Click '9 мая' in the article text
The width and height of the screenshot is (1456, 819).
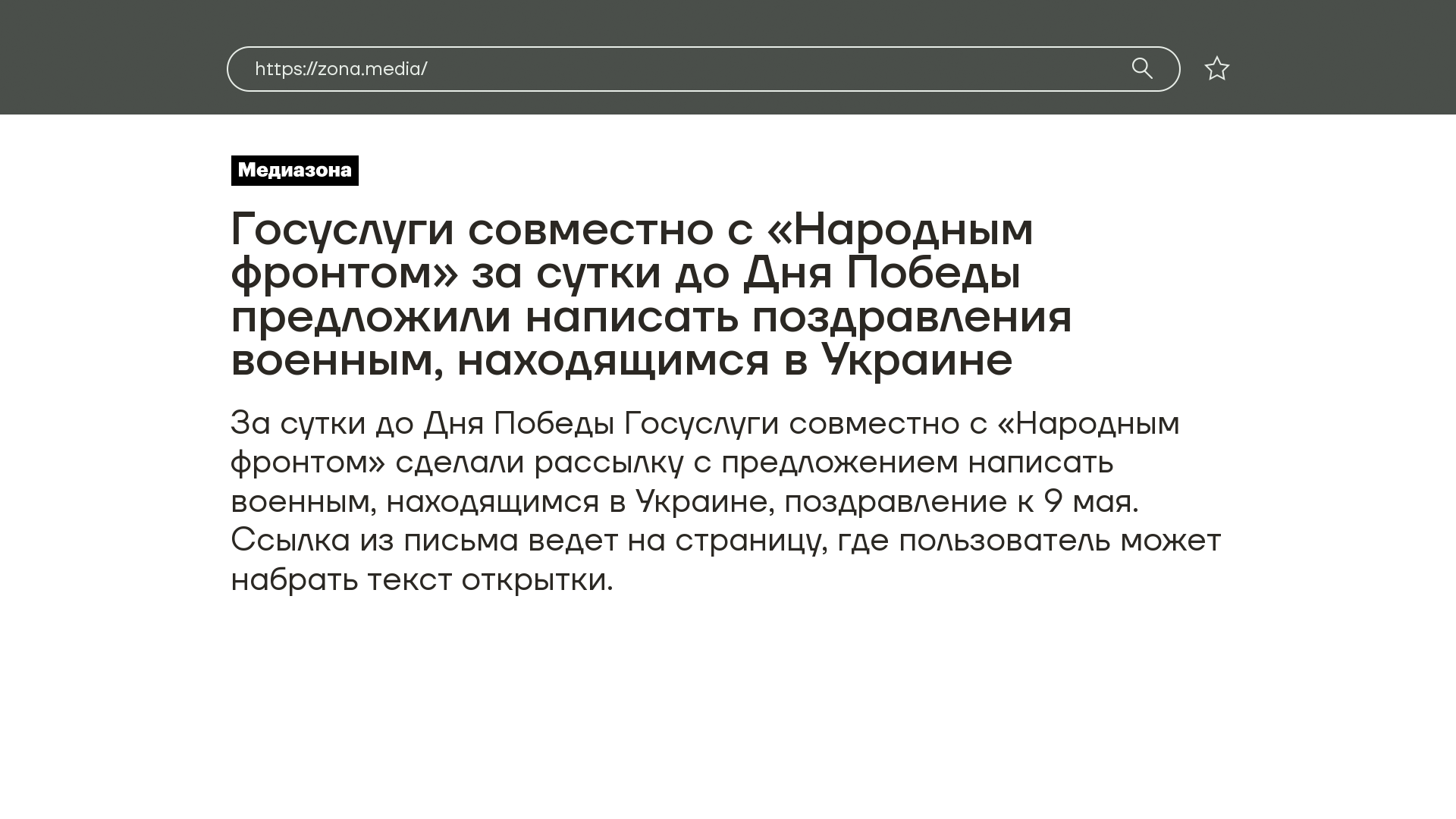[x=1089, y=501]
